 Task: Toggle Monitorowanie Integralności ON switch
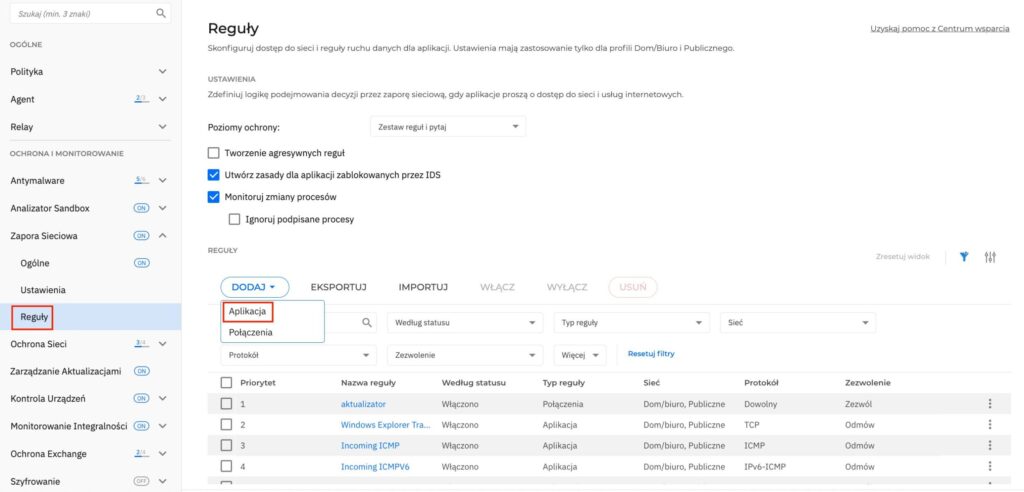point(142,426)
